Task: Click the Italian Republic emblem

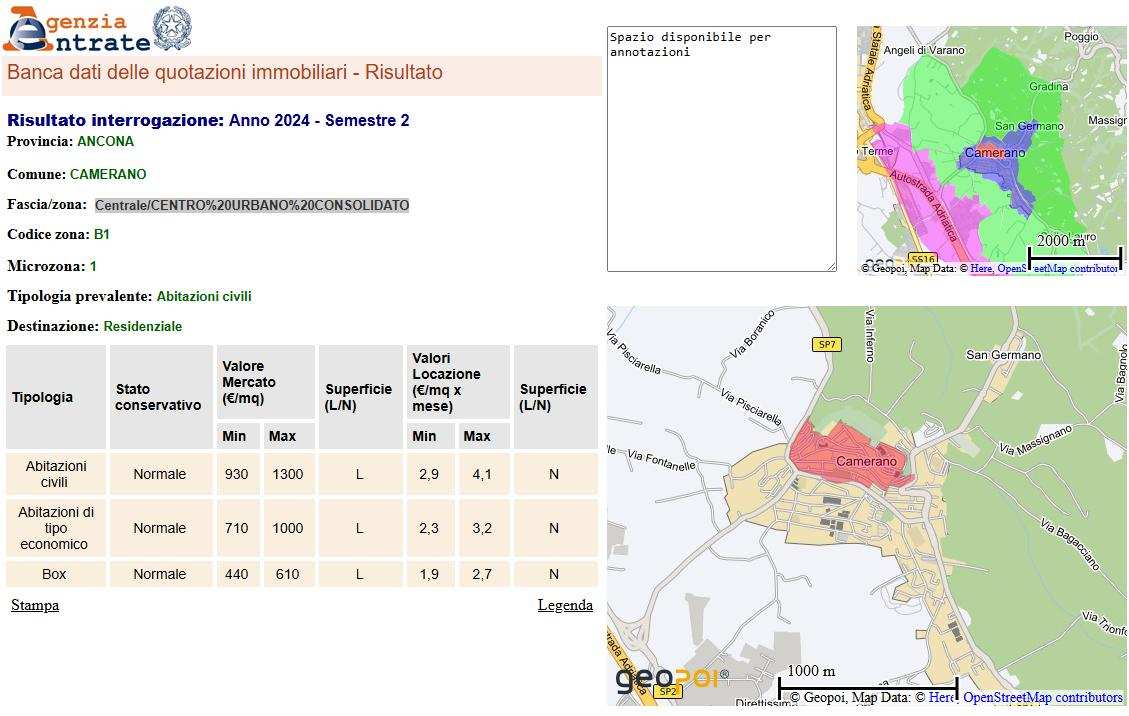Action: 172,28
